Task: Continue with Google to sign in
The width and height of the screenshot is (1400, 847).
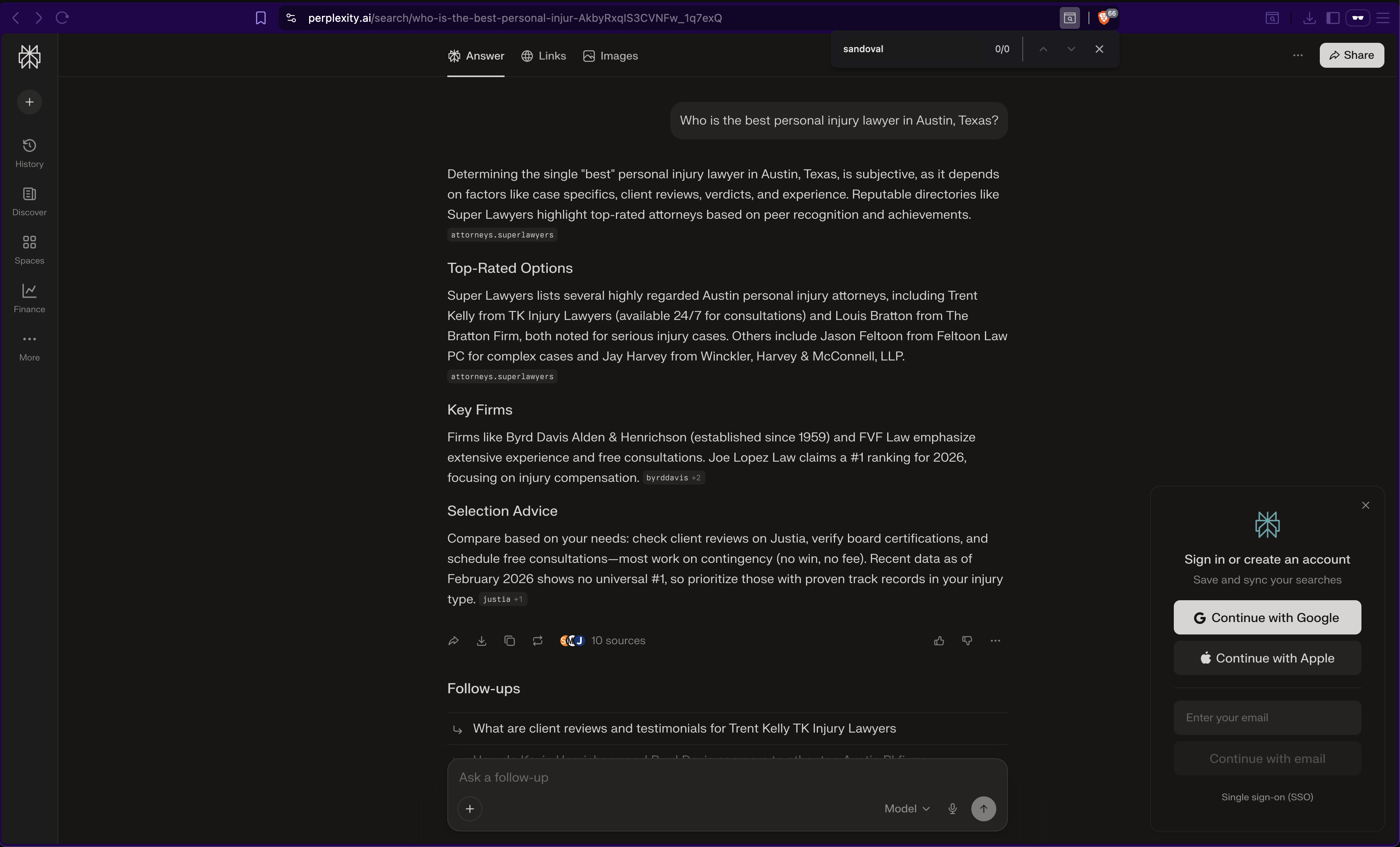Action: click(x=1267, y=617)
